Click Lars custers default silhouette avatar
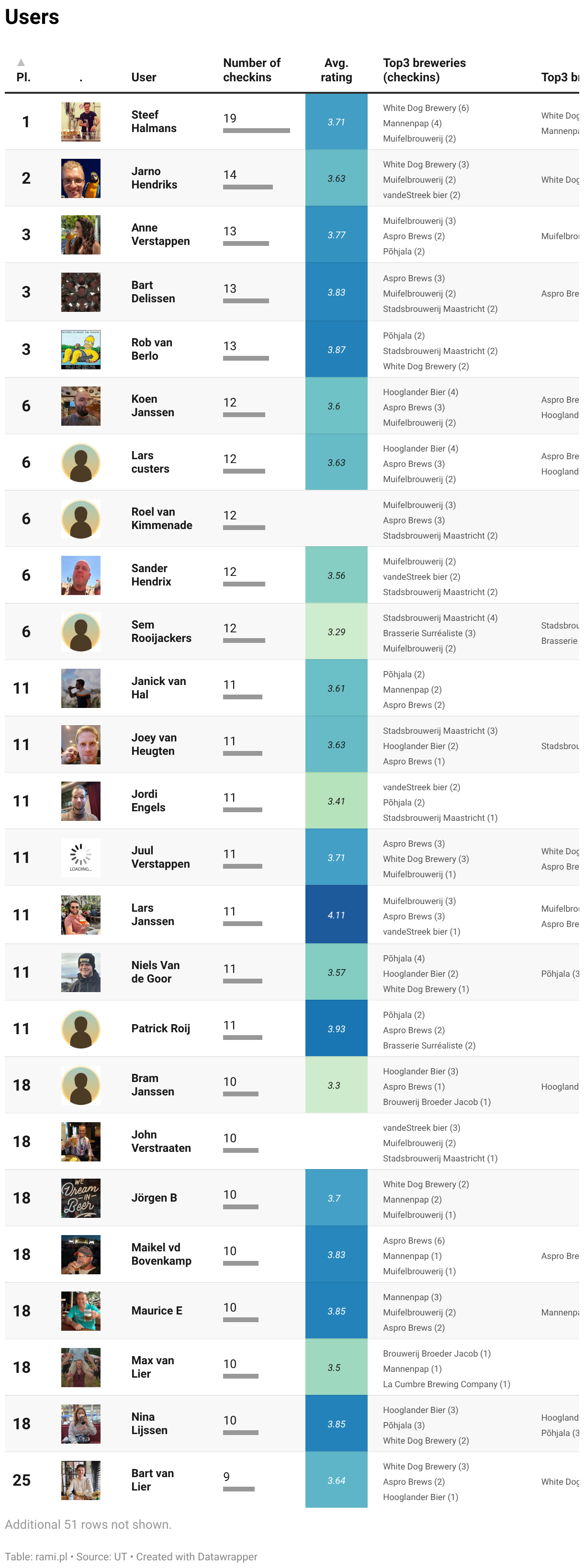The width and height of the screenshot is (584, 1568). pyautogui.click(x=80, y=463)
